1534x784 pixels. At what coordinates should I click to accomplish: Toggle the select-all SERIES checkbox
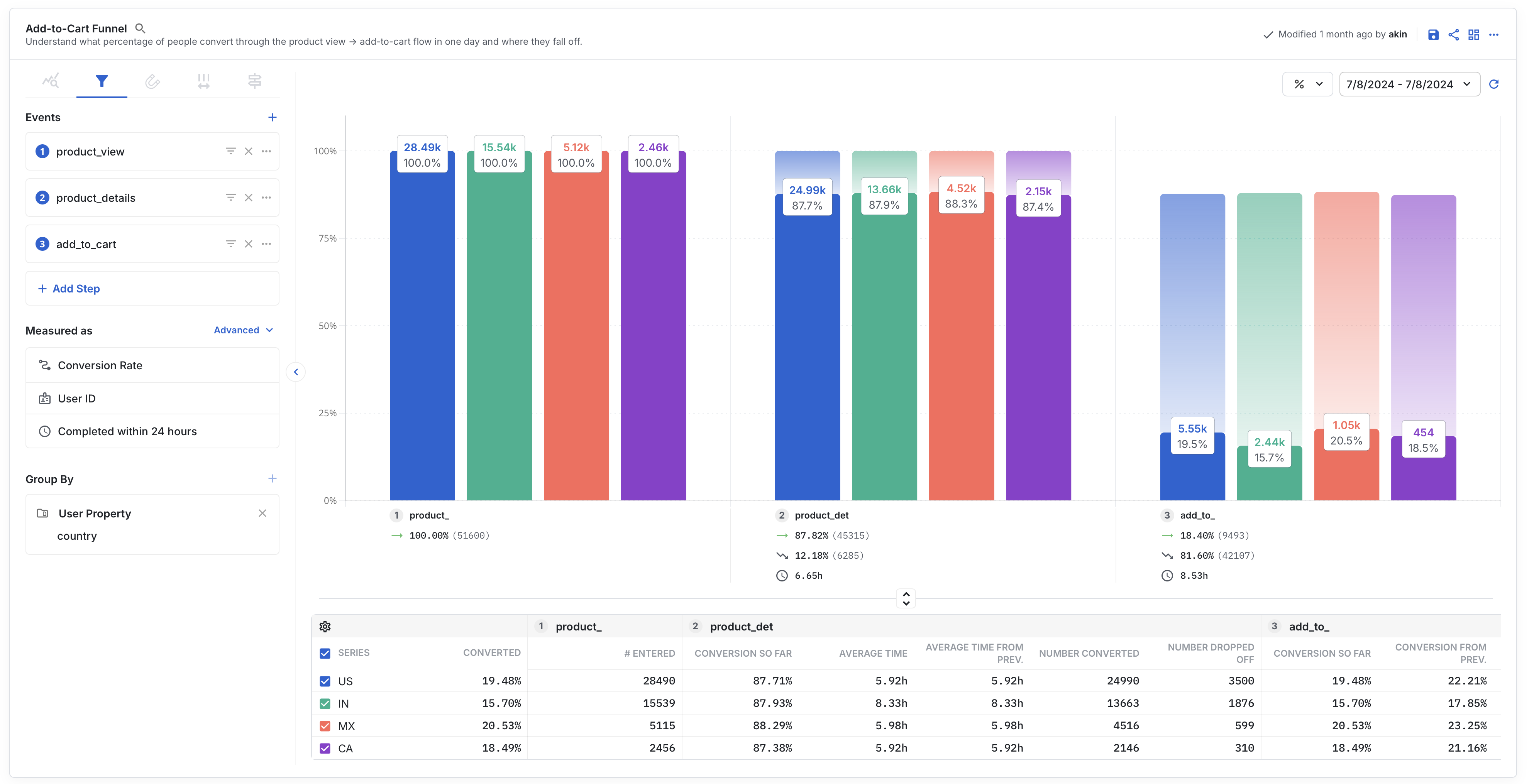point(325,654)
